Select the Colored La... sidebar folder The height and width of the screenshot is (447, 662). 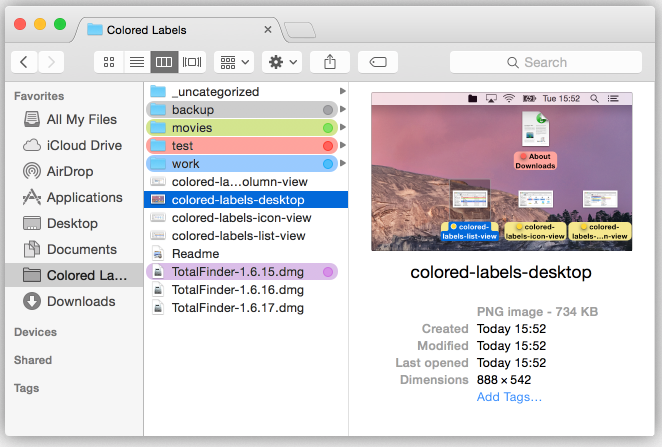point(74,275)
